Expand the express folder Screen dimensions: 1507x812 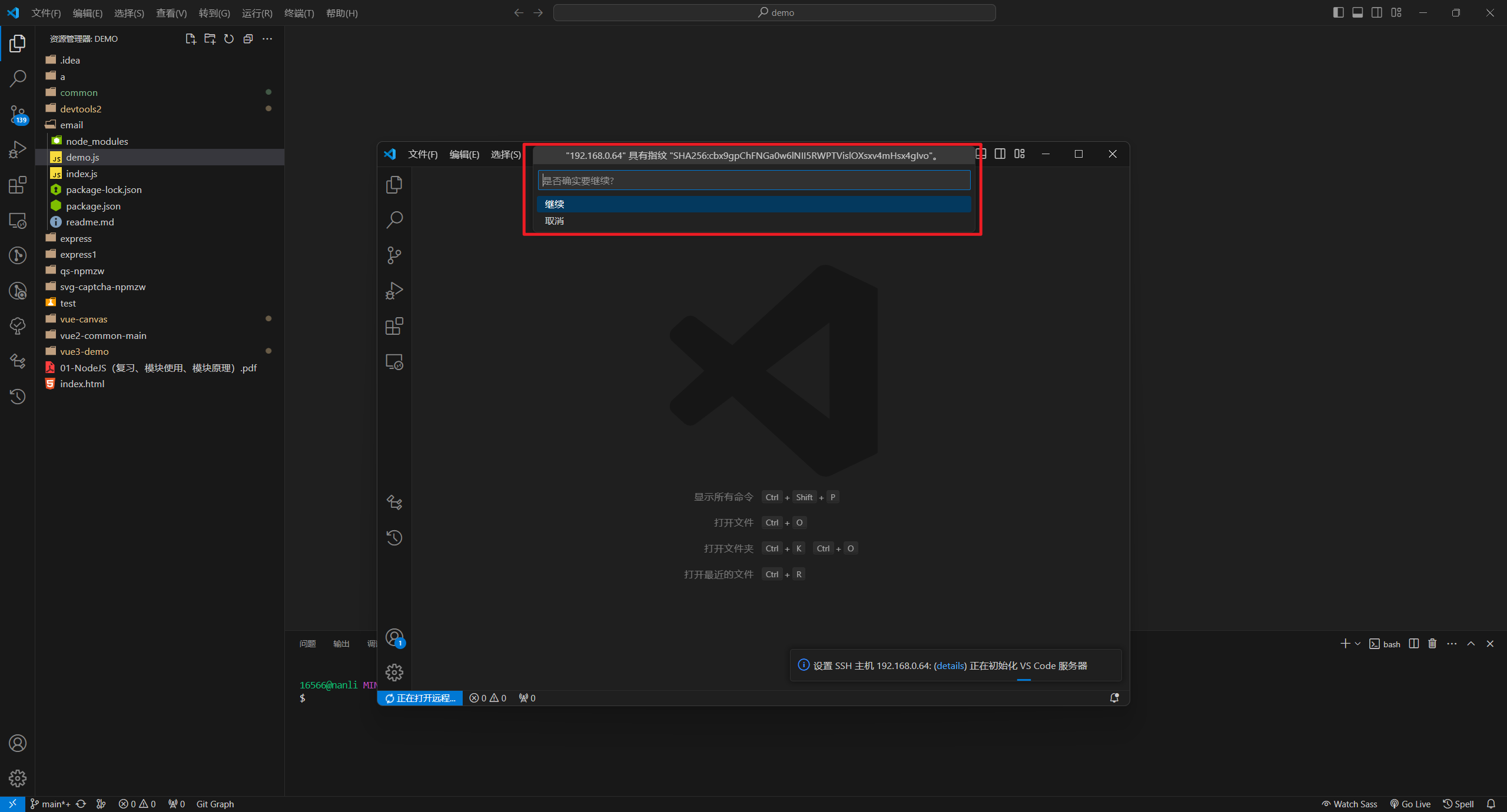point(160,238)
